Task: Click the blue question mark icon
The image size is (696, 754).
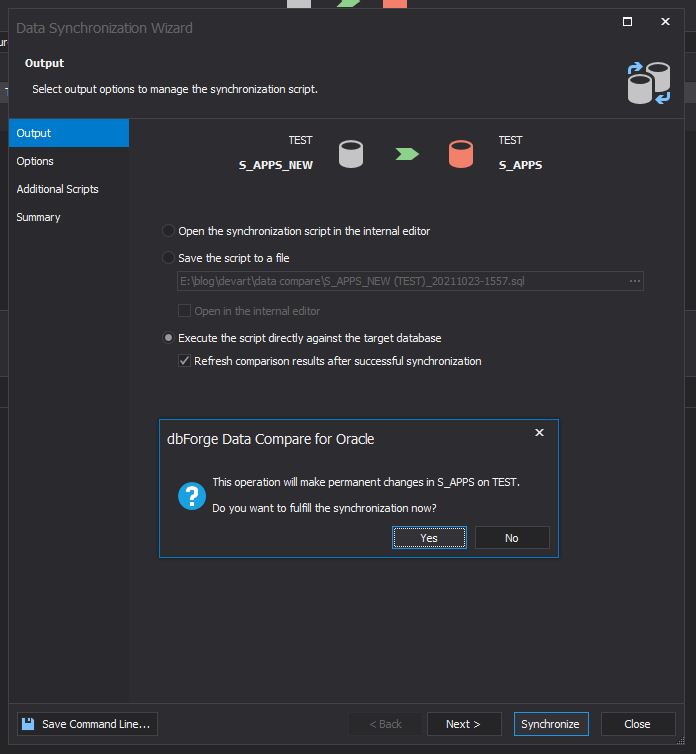Action: [191, 495]
